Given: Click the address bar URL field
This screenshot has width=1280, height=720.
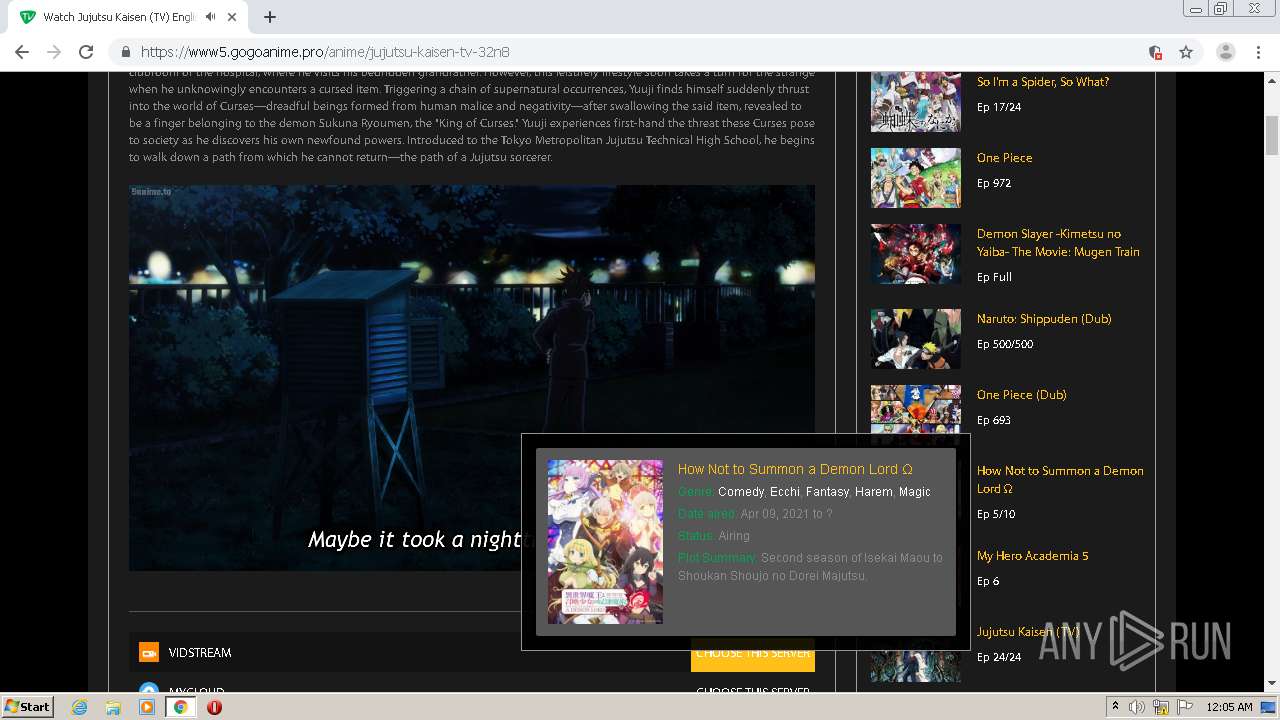Looking at the screenshot, I should pos(640,52).
